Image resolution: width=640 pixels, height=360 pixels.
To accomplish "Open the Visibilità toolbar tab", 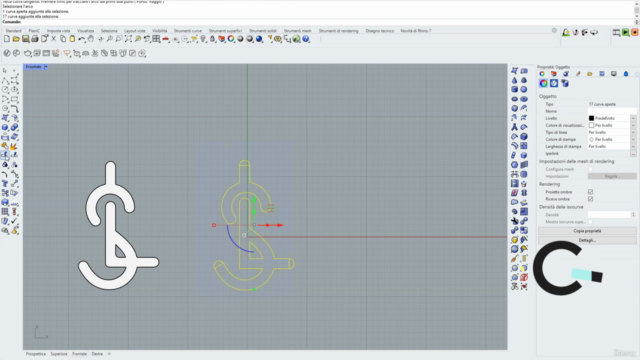I will tap(160, 31).
